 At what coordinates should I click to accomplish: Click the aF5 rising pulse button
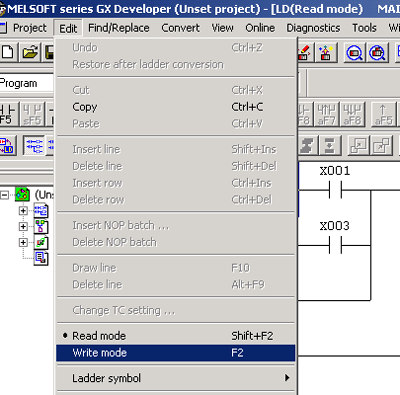[383, 114]
